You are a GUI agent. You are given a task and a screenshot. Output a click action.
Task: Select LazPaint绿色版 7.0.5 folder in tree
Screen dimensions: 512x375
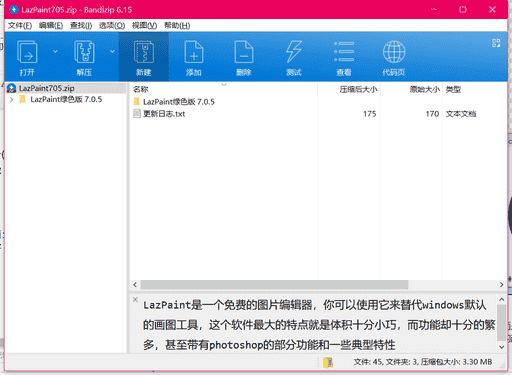point(66,99)
